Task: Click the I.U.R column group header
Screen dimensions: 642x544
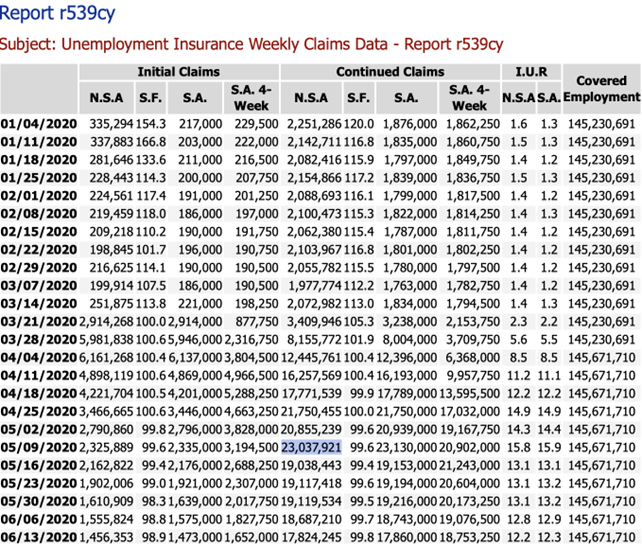Action: pyautogui.click(x=531, y=72)
